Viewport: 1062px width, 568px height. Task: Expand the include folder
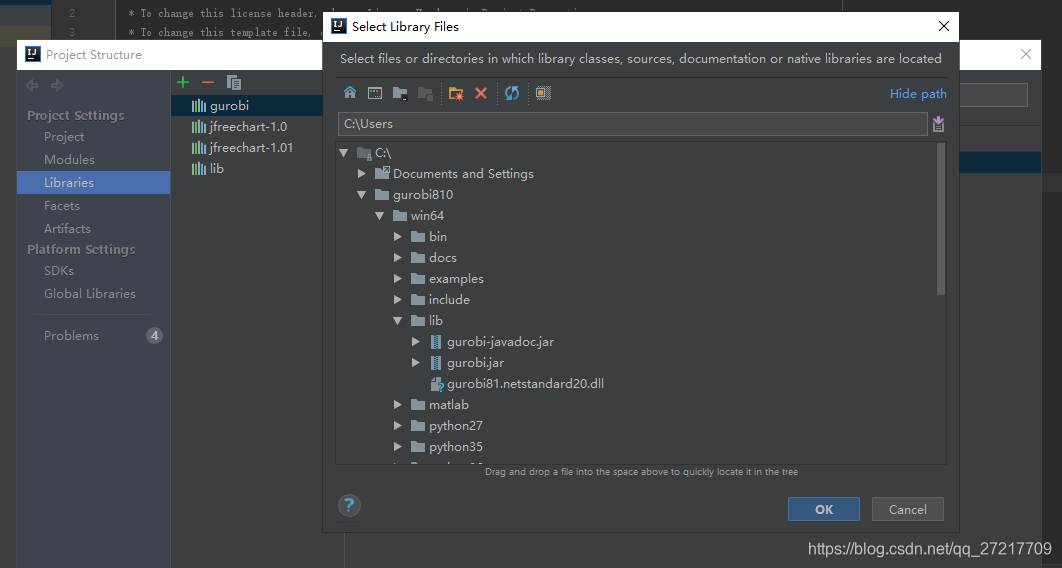point(398,300)
